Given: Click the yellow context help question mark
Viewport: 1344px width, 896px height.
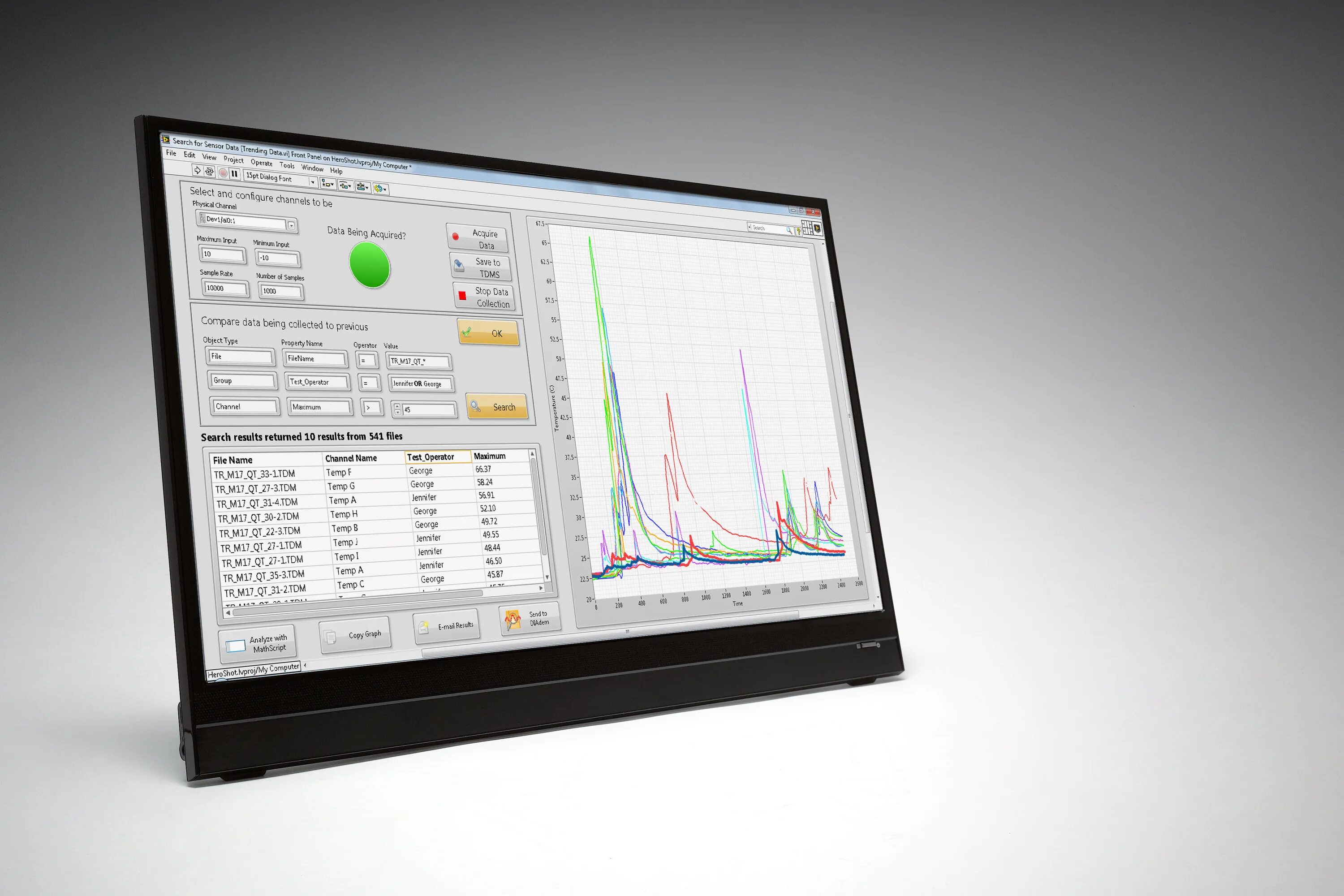Looking at the screenshot, I should pyautogui.click(x=798, y=232).
